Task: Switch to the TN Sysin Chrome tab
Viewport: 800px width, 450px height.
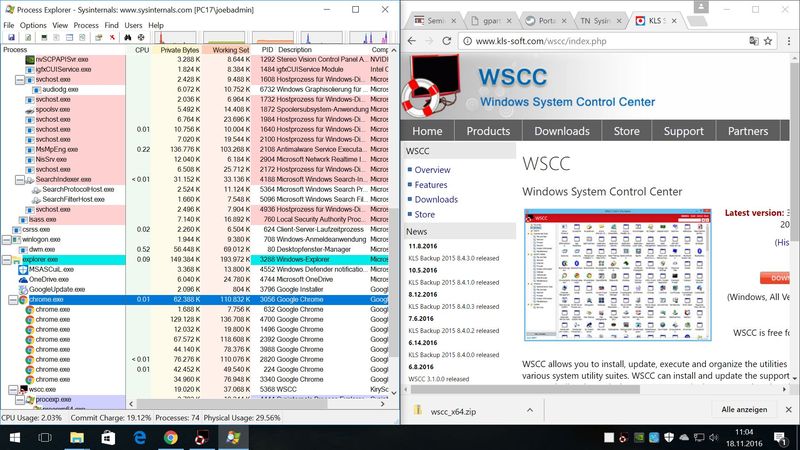Action: [594, 21]
